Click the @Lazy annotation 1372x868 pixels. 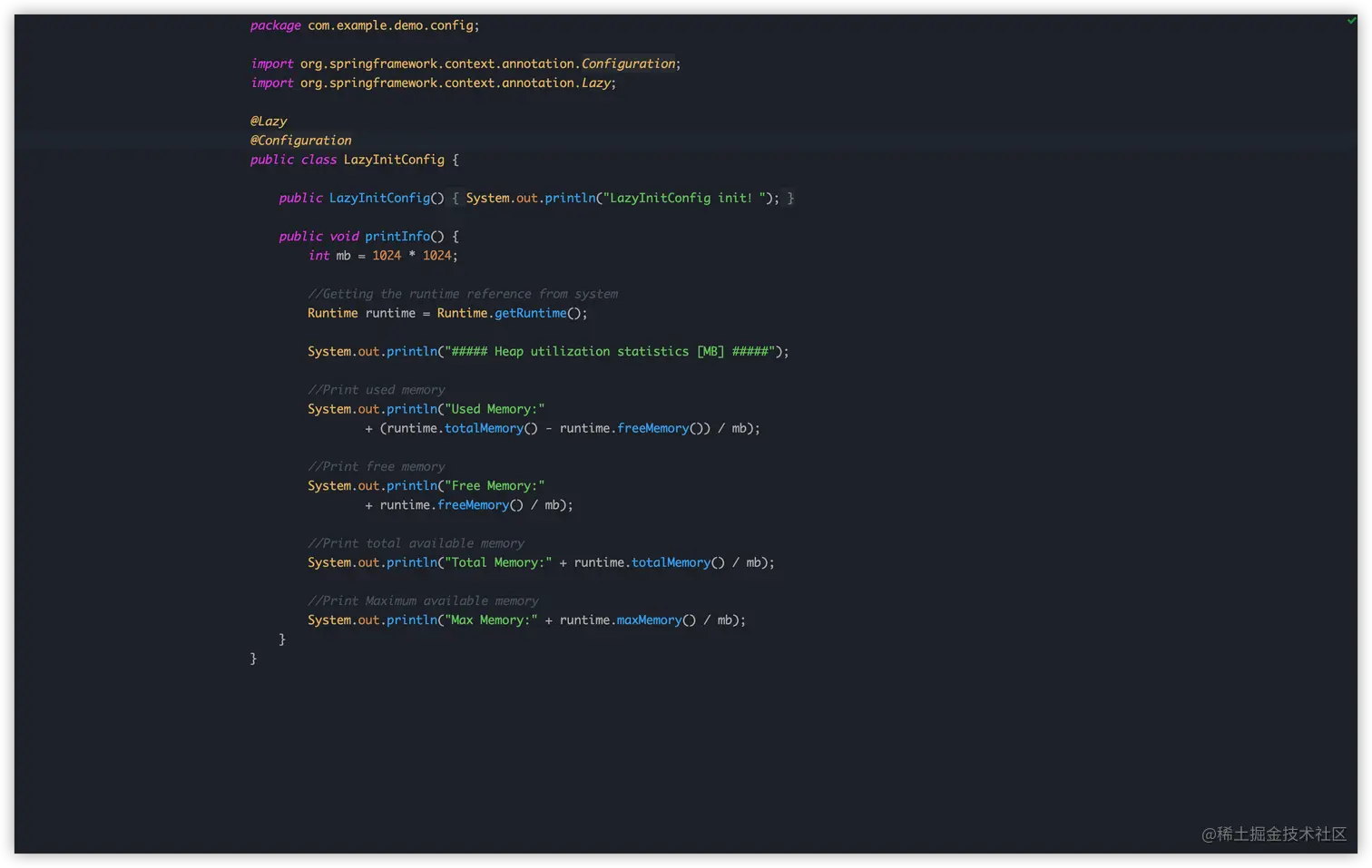[x=269, y=121]
